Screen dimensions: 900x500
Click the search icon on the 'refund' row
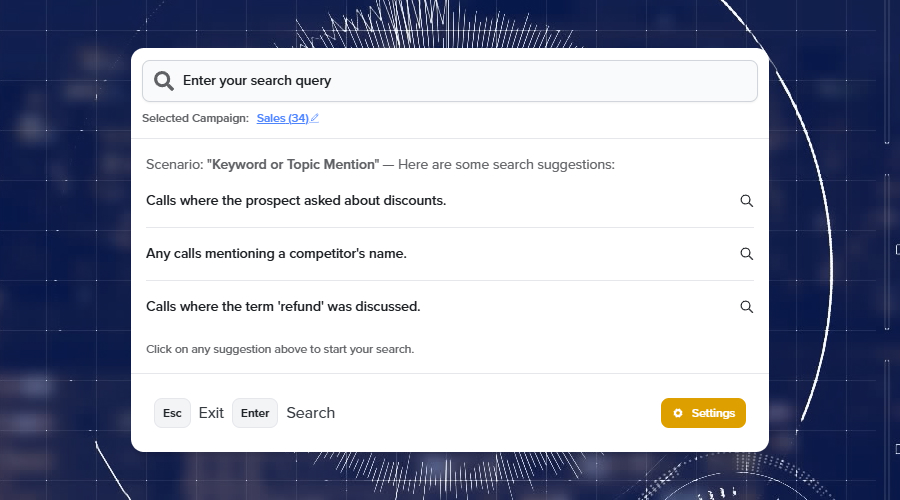pos(746,306)
